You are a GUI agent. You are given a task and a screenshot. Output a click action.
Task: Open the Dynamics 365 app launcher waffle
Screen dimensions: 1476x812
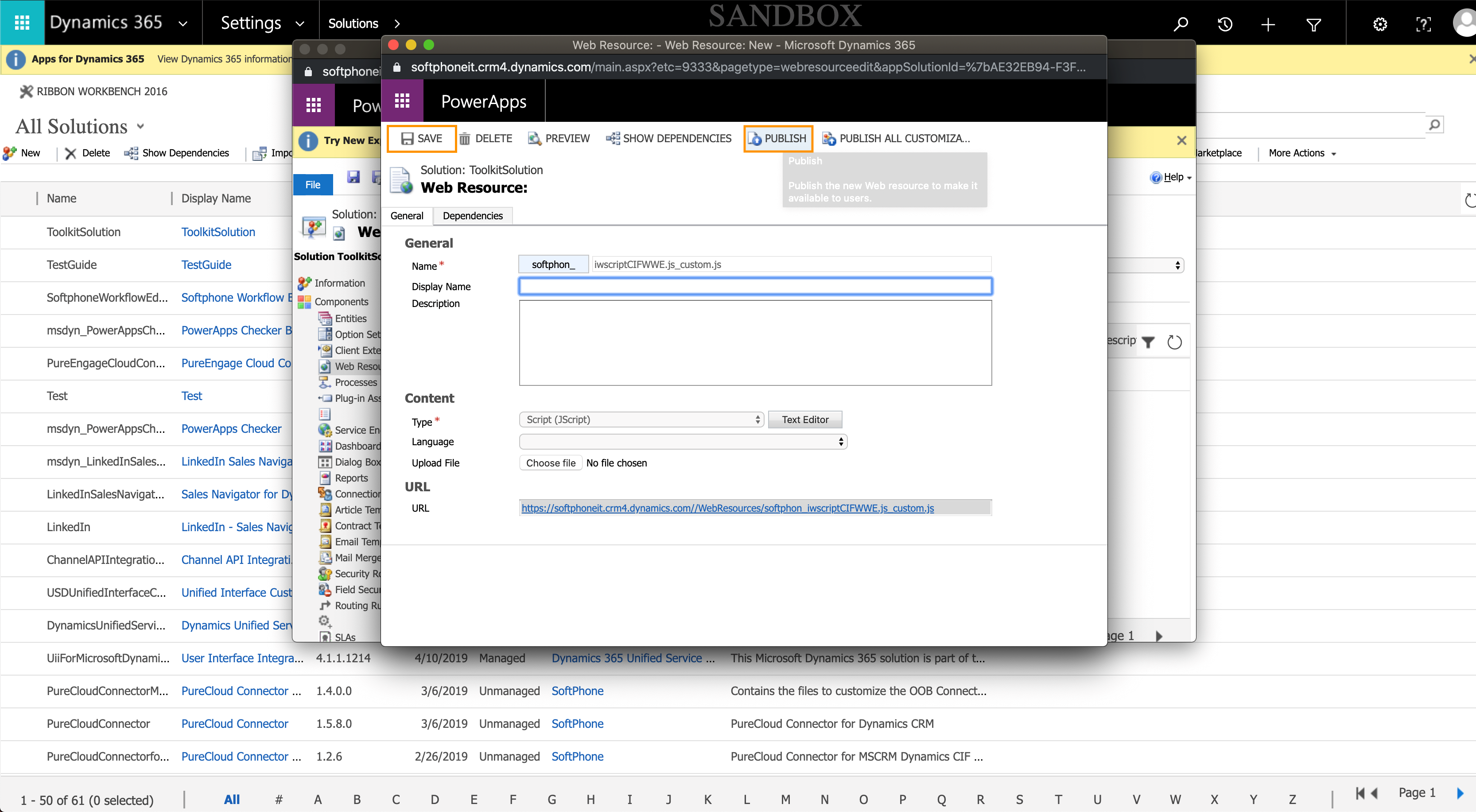pos(22,22)
